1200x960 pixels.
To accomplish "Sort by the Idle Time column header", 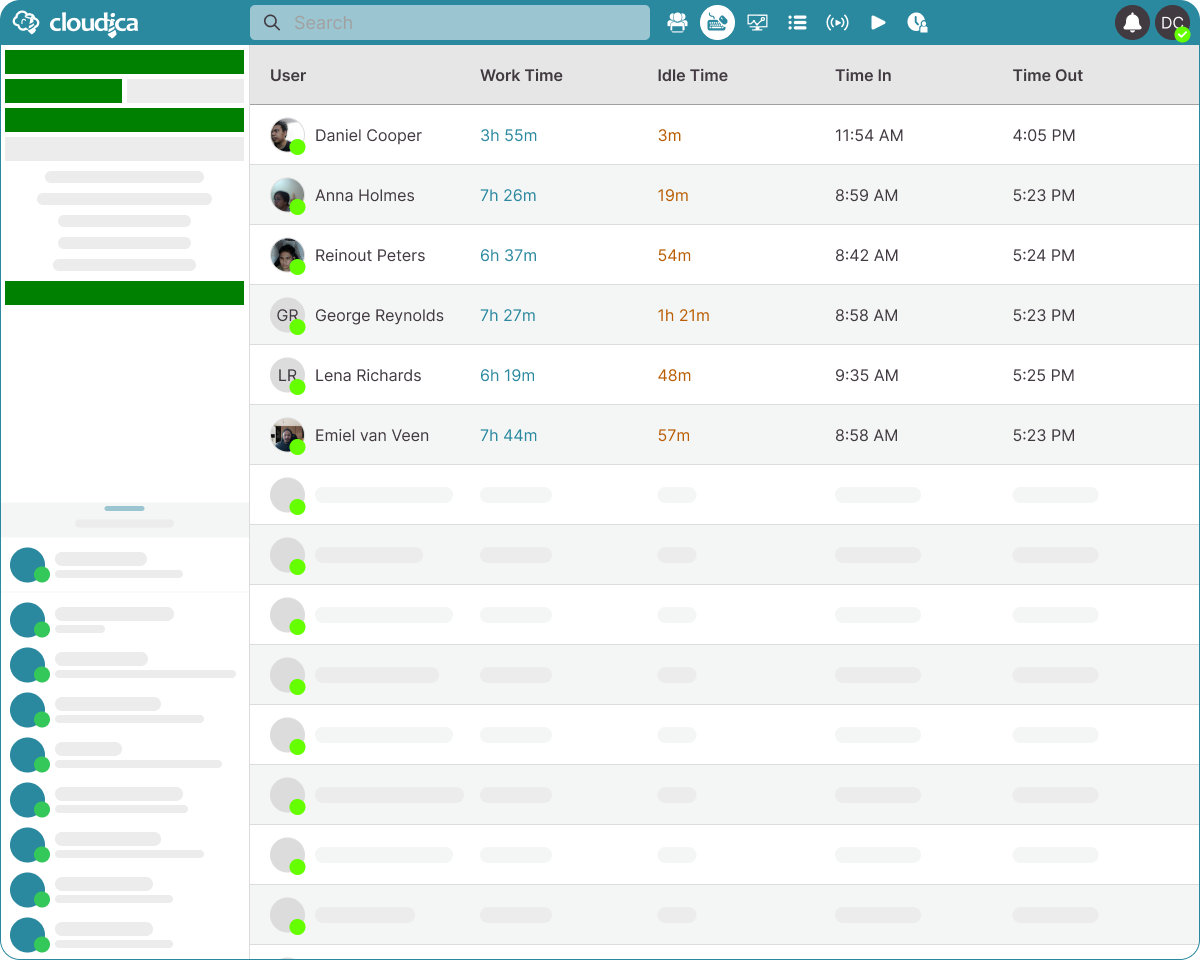I will (x=692, y=75).
